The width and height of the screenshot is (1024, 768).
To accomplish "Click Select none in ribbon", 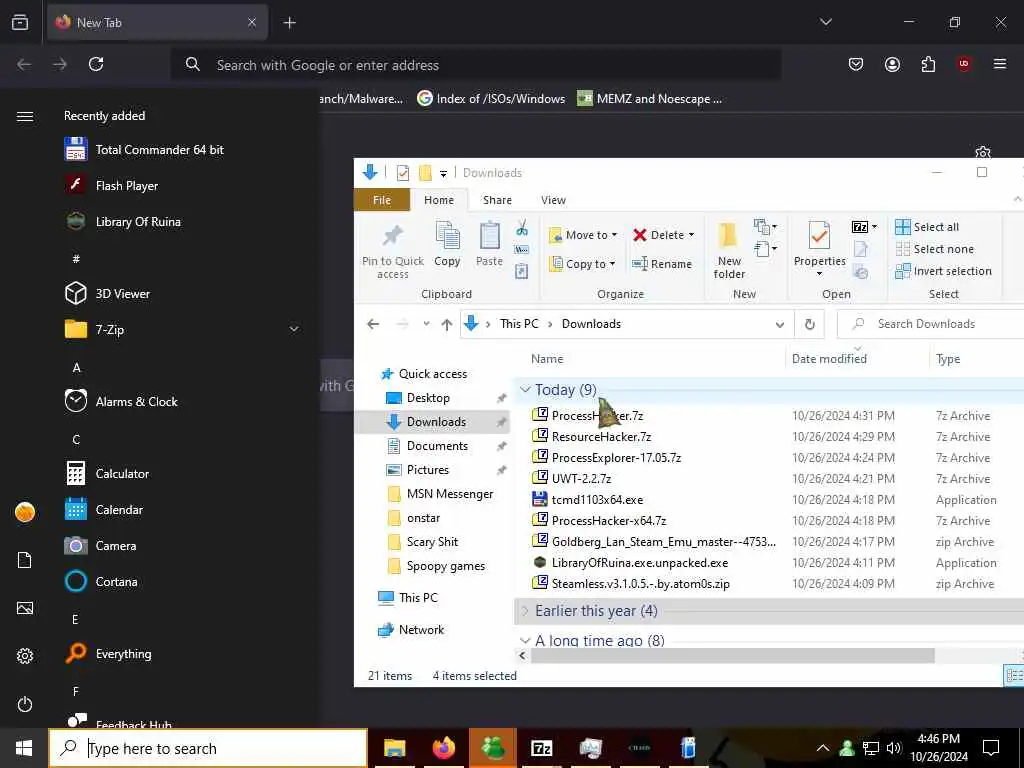I will (935, 249).
